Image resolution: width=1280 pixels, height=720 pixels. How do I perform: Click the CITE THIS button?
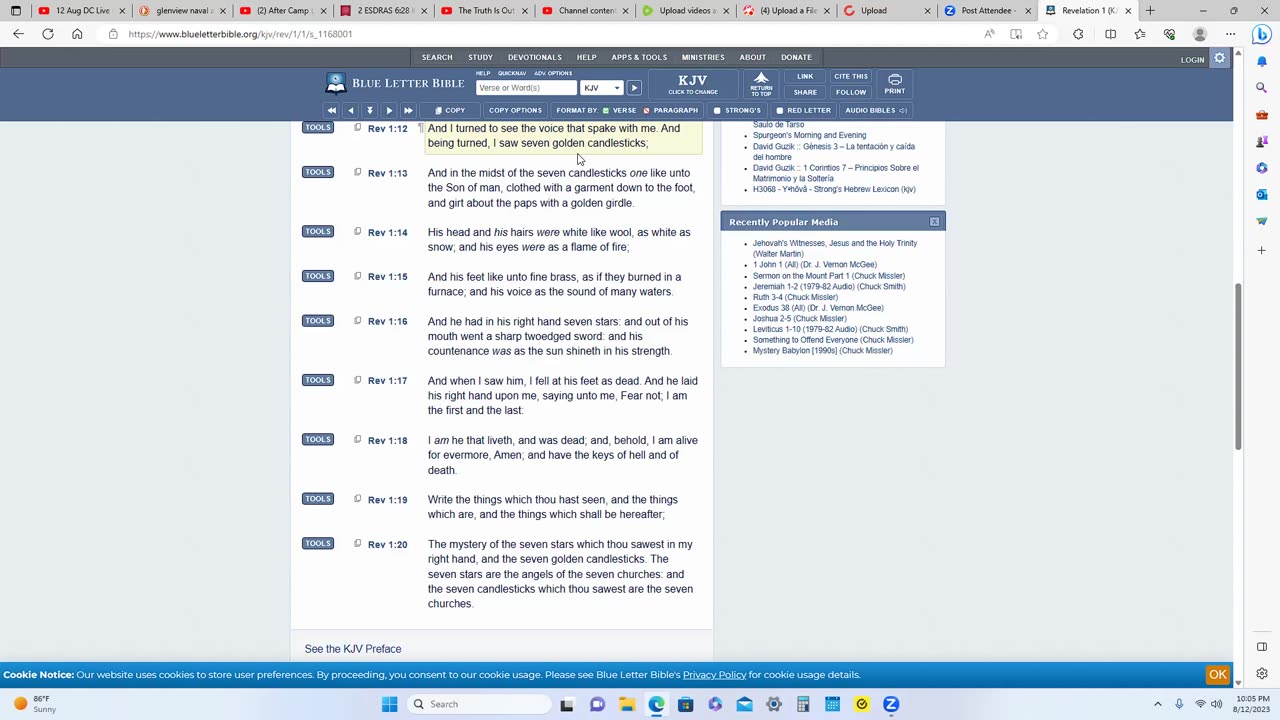851,76
